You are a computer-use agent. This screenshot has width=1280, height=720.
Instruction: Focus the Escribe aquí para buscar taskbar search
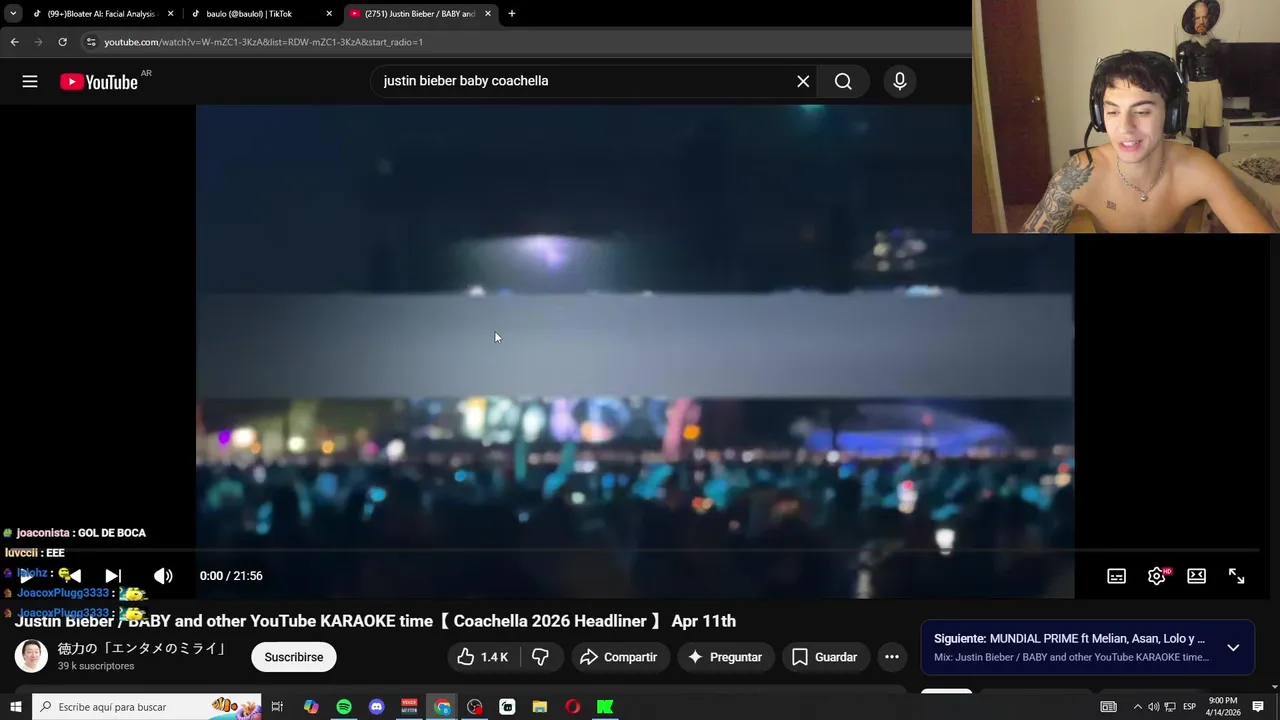[147, 707]
